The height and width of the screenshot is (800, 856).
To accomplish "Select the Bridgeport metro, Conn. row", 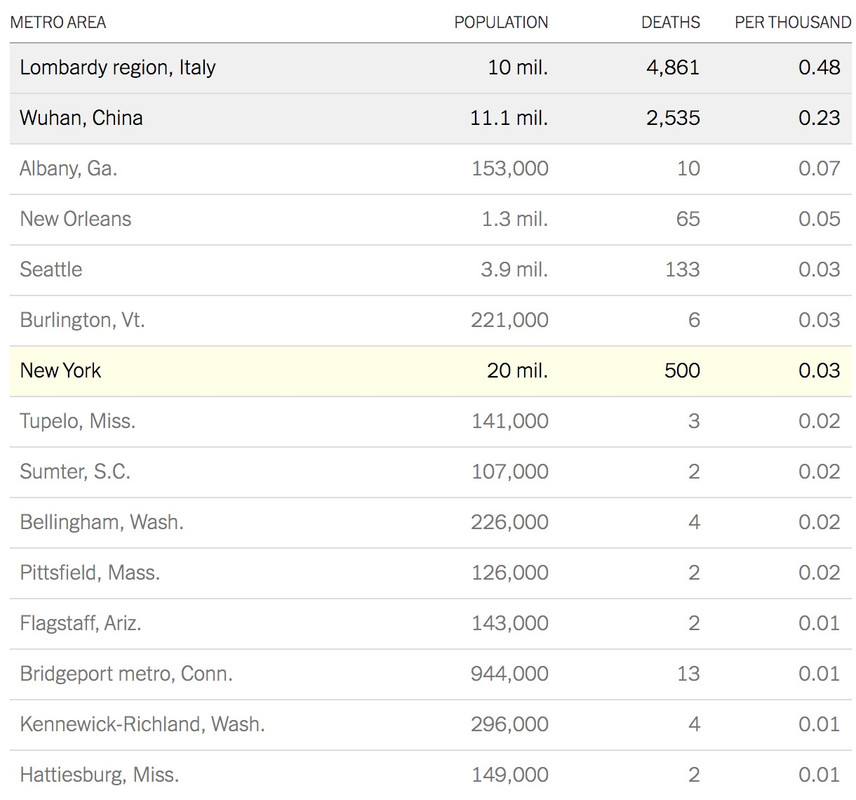I will tap(431, 674).
